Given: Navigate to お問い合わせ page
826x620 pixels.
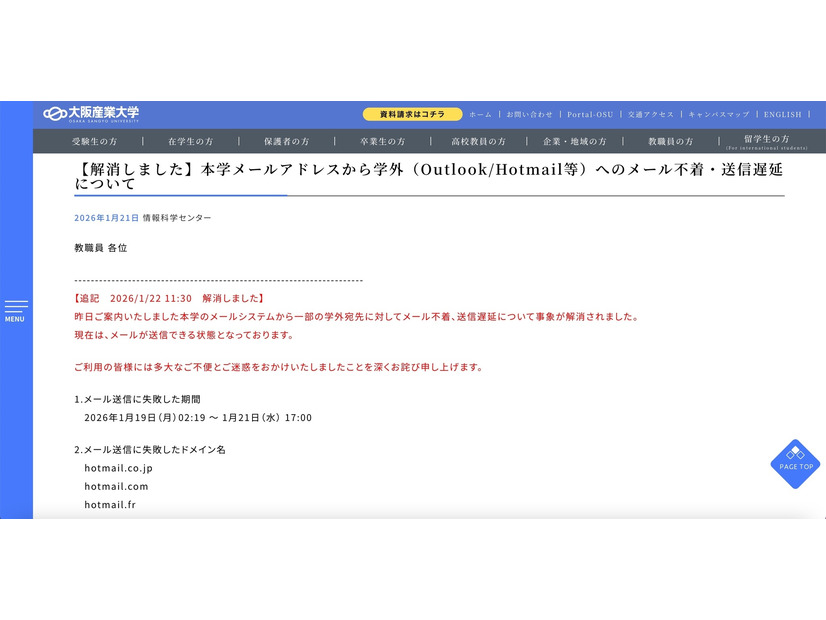Looking at the screenshot, I should pos(528,114).
